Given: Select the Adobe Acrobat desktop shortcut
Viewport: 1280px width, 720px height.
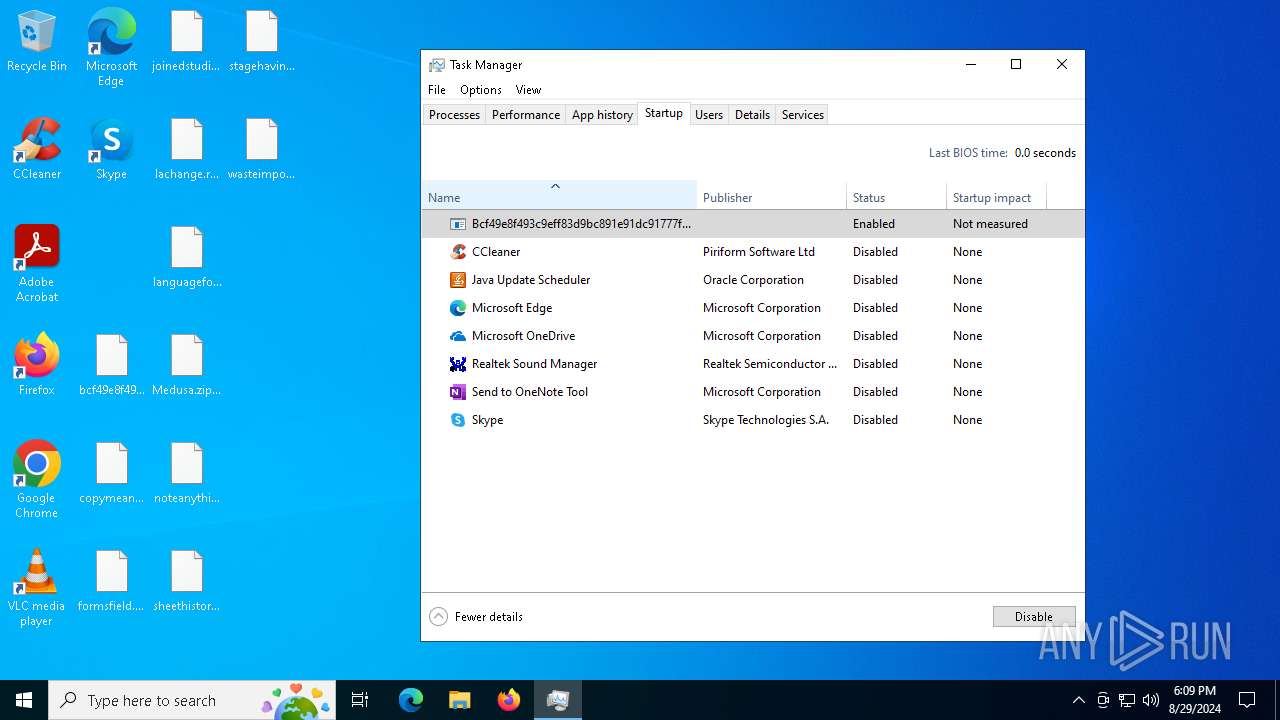Looking at the screenshot, I should [37, 264].
